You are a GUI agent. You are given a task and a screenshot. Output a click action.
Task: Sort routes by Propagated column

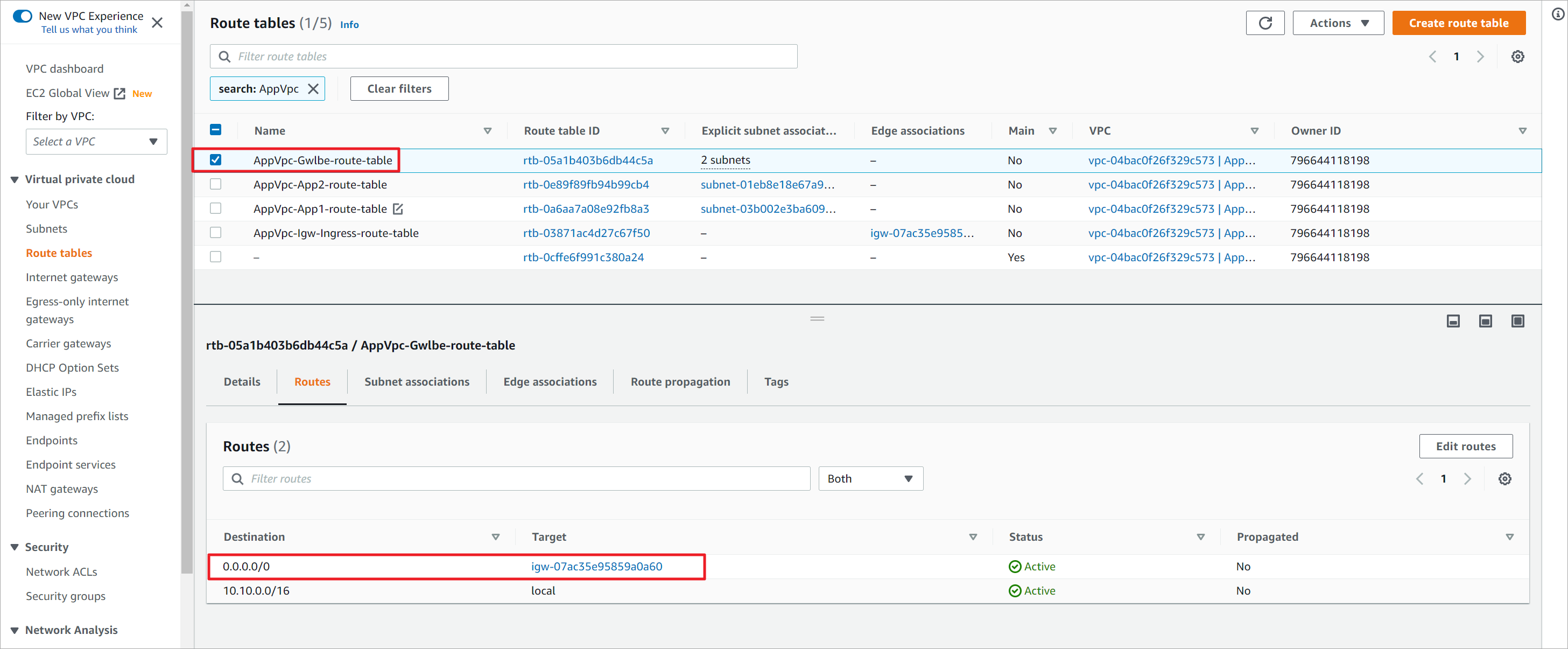[1509, 537]
